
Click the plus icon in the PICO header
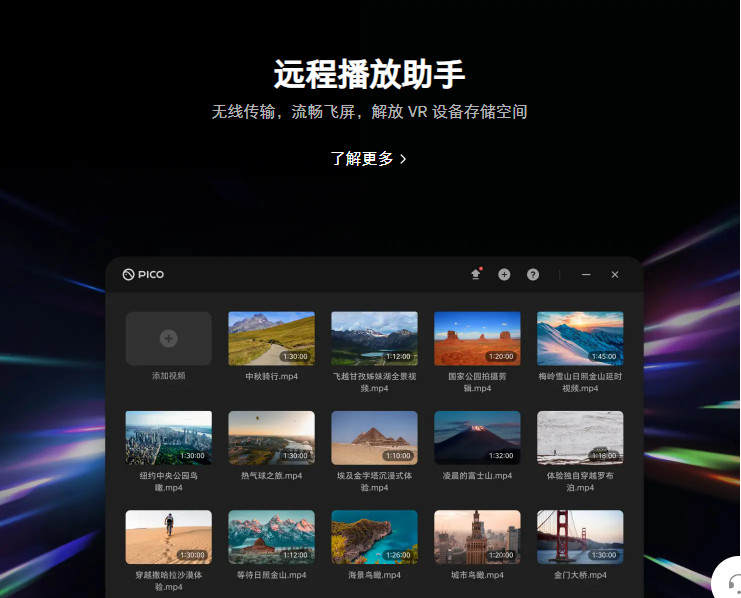[504, 275]
